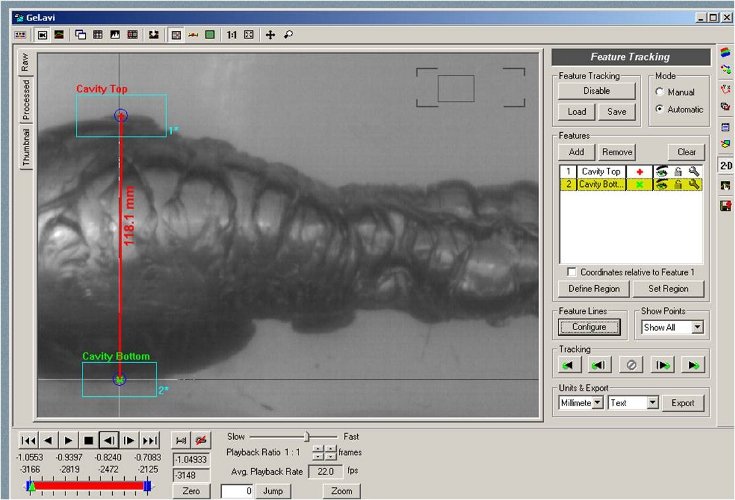This screenshot has height=500, width=735.
Task: Click the red timeline range bar
Action: (89, 486)
